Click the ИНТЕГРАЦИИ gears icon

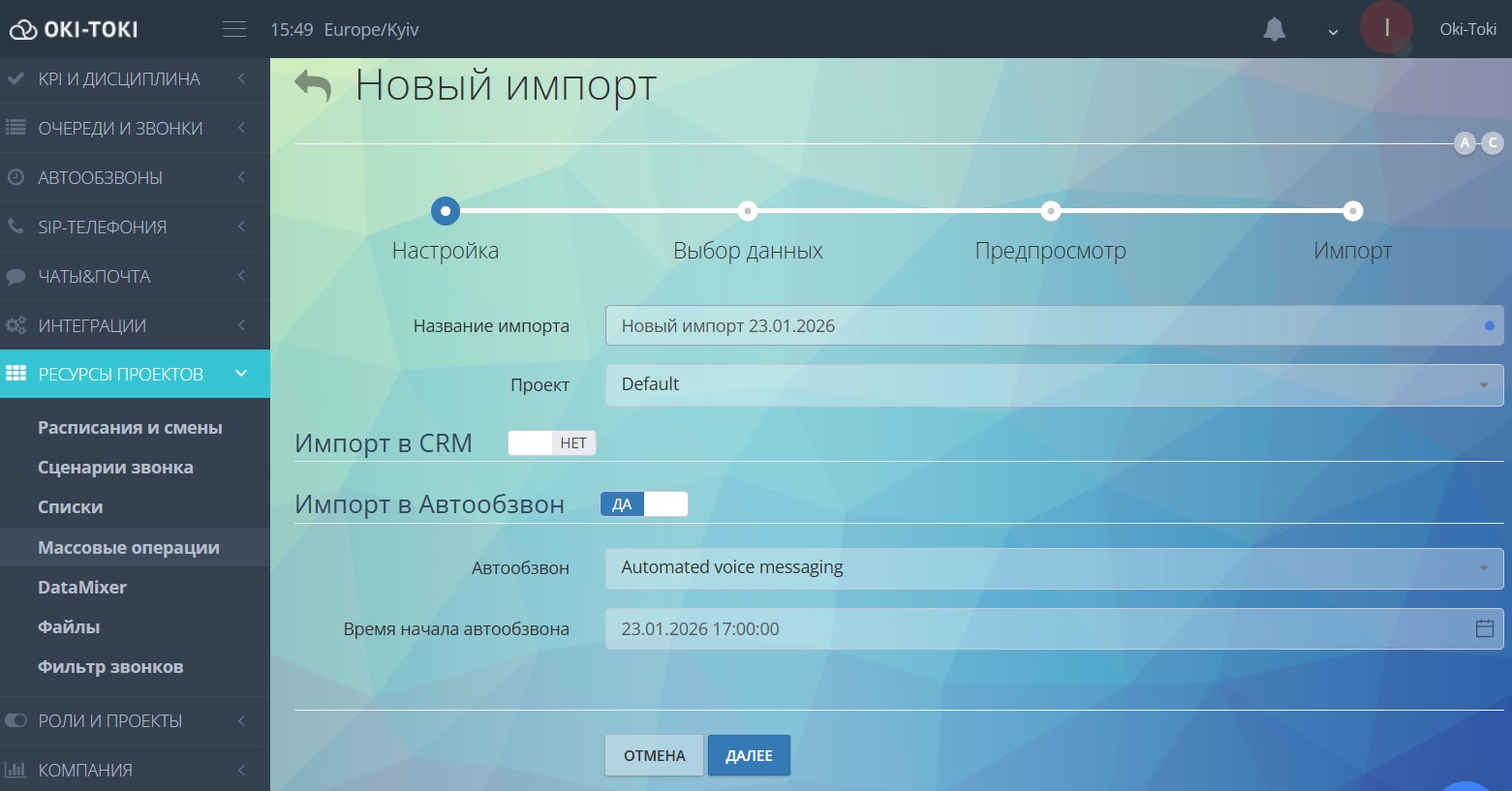coord(15,324)
